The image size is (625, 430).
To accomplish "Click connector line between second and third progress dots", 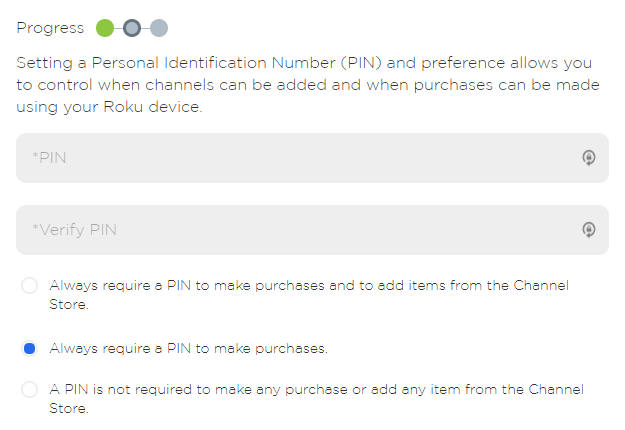I will coord(146,28).
